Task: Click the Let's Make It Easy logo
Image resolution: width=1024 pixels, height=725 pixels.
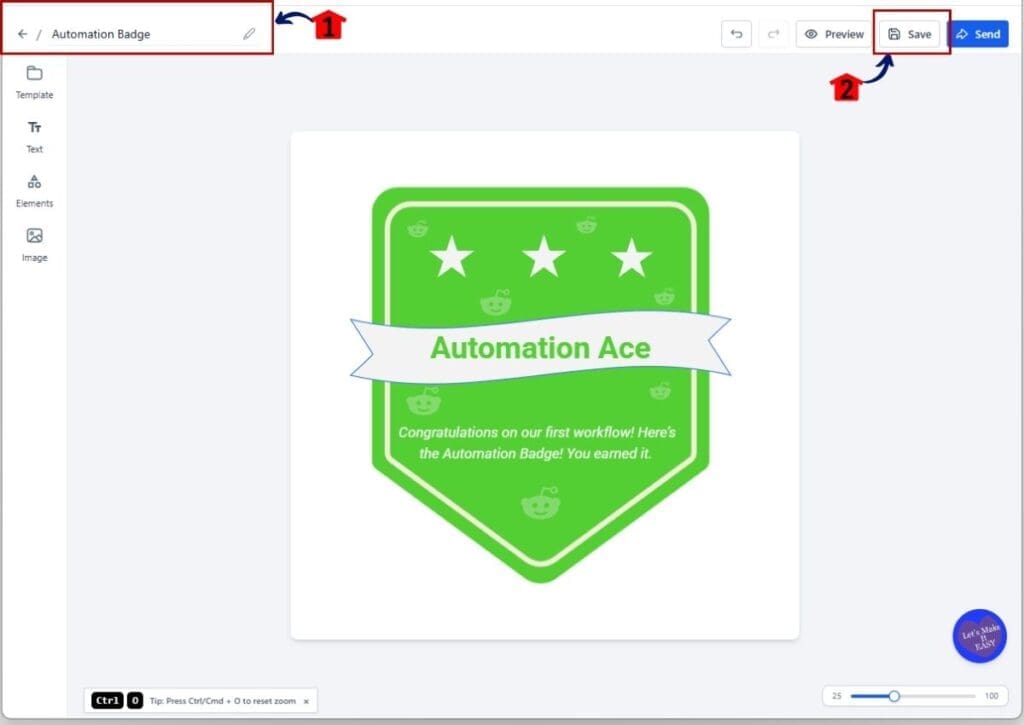Action: click(x=979, y=637)
